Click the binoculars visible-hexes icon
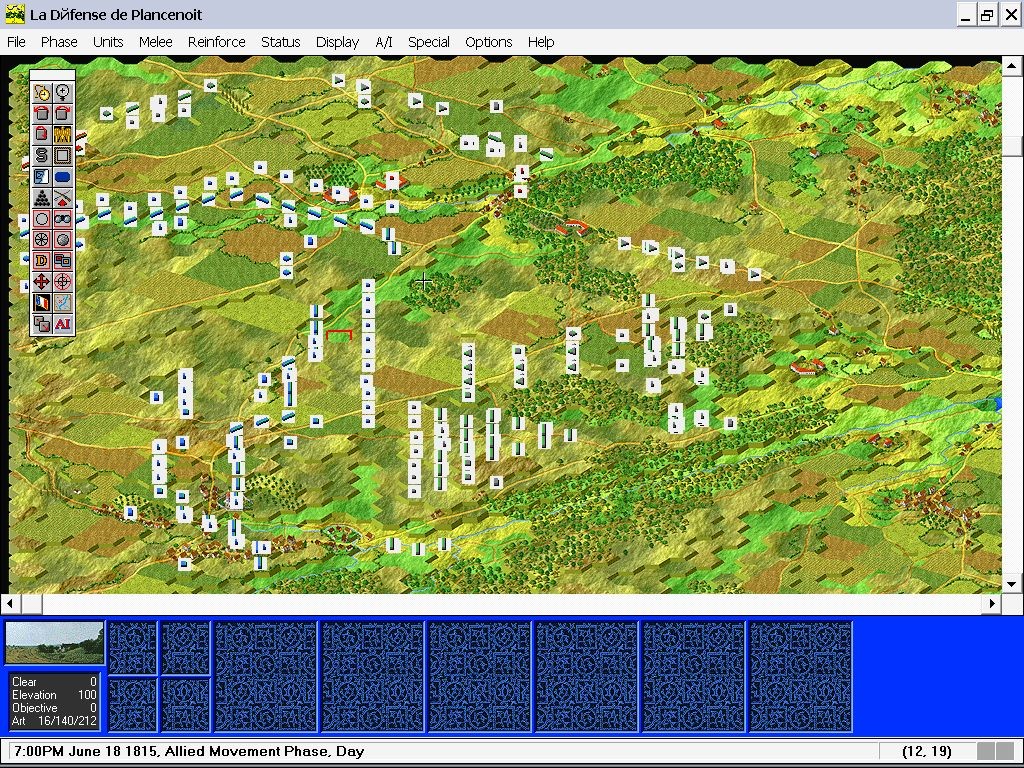Image resolution: width=1024 pixels, height=768 pixels. [63, 219]
